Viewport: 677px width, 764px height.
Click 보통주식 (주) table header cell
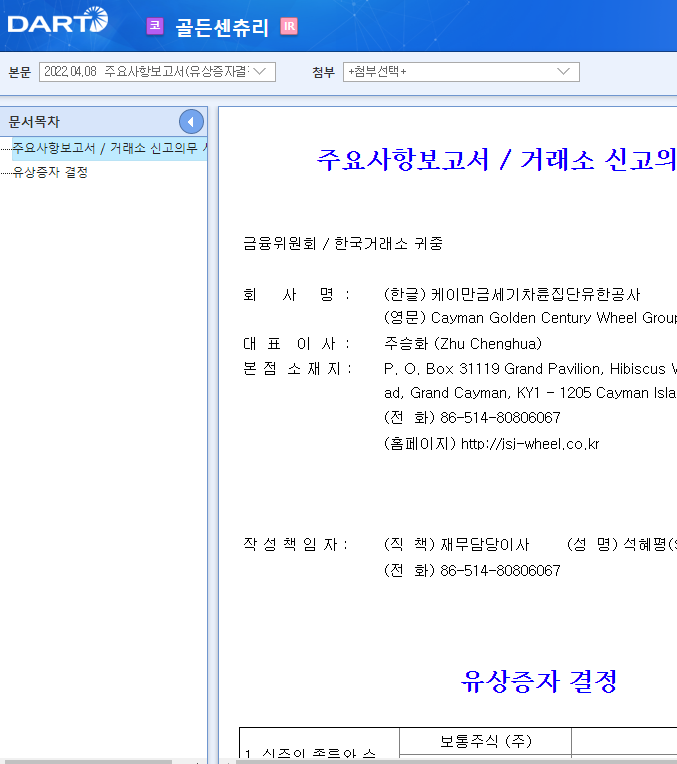(x=485, y=741)
